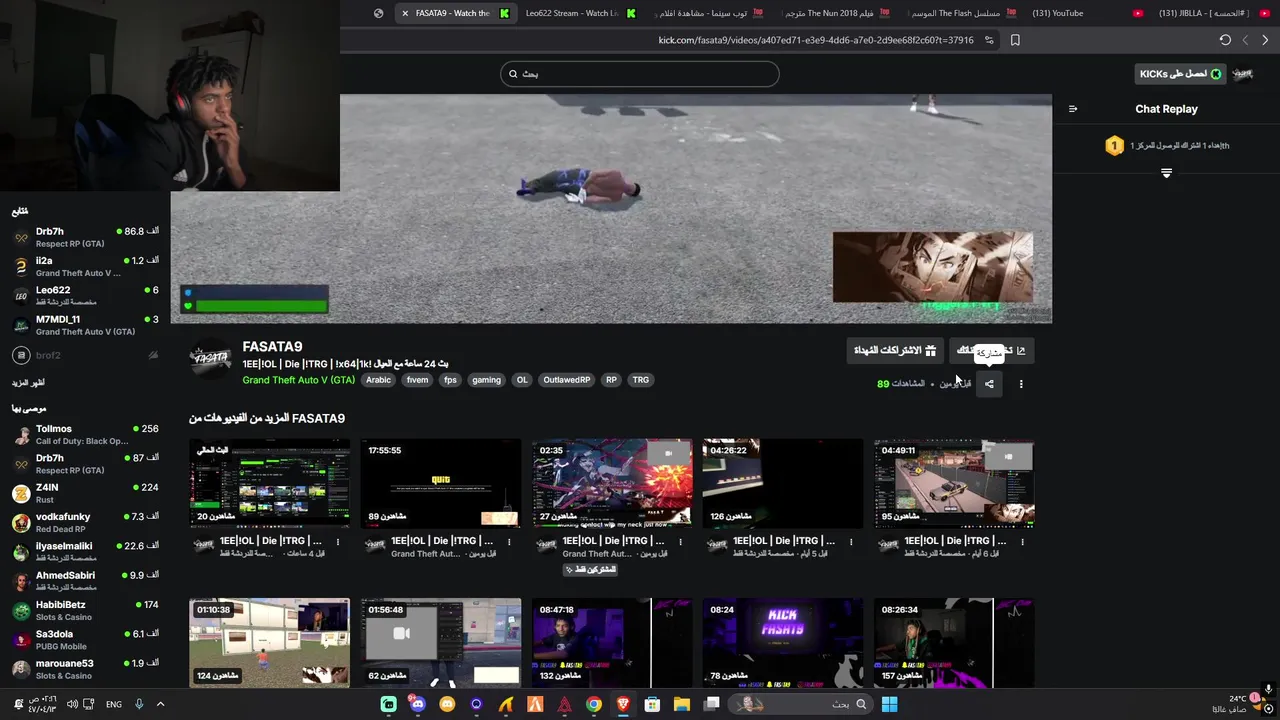1280x720 pixels.
Task: Click the Kick search field
Action: (640, 74)
